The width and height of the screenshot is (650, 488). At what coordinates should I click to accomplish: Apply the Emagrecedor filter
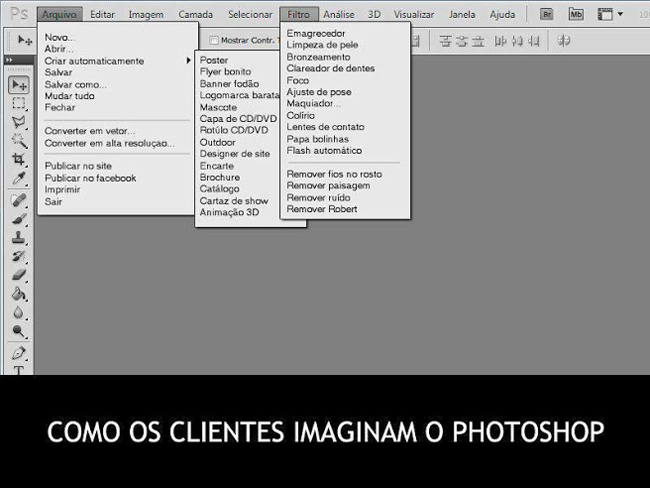point(315,33)
